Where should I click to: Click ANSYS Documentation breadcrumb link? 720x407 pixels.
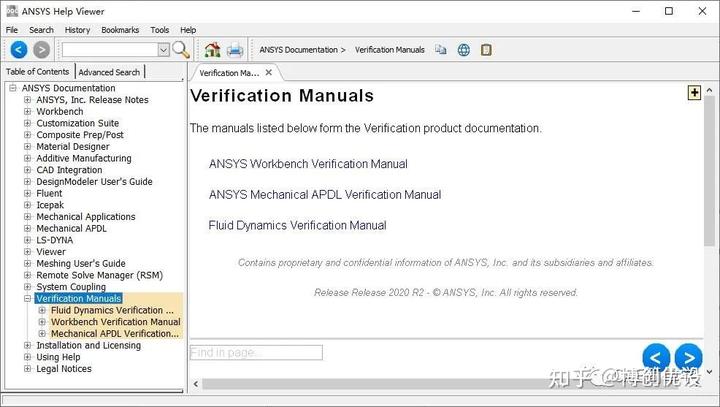[298, 50]
